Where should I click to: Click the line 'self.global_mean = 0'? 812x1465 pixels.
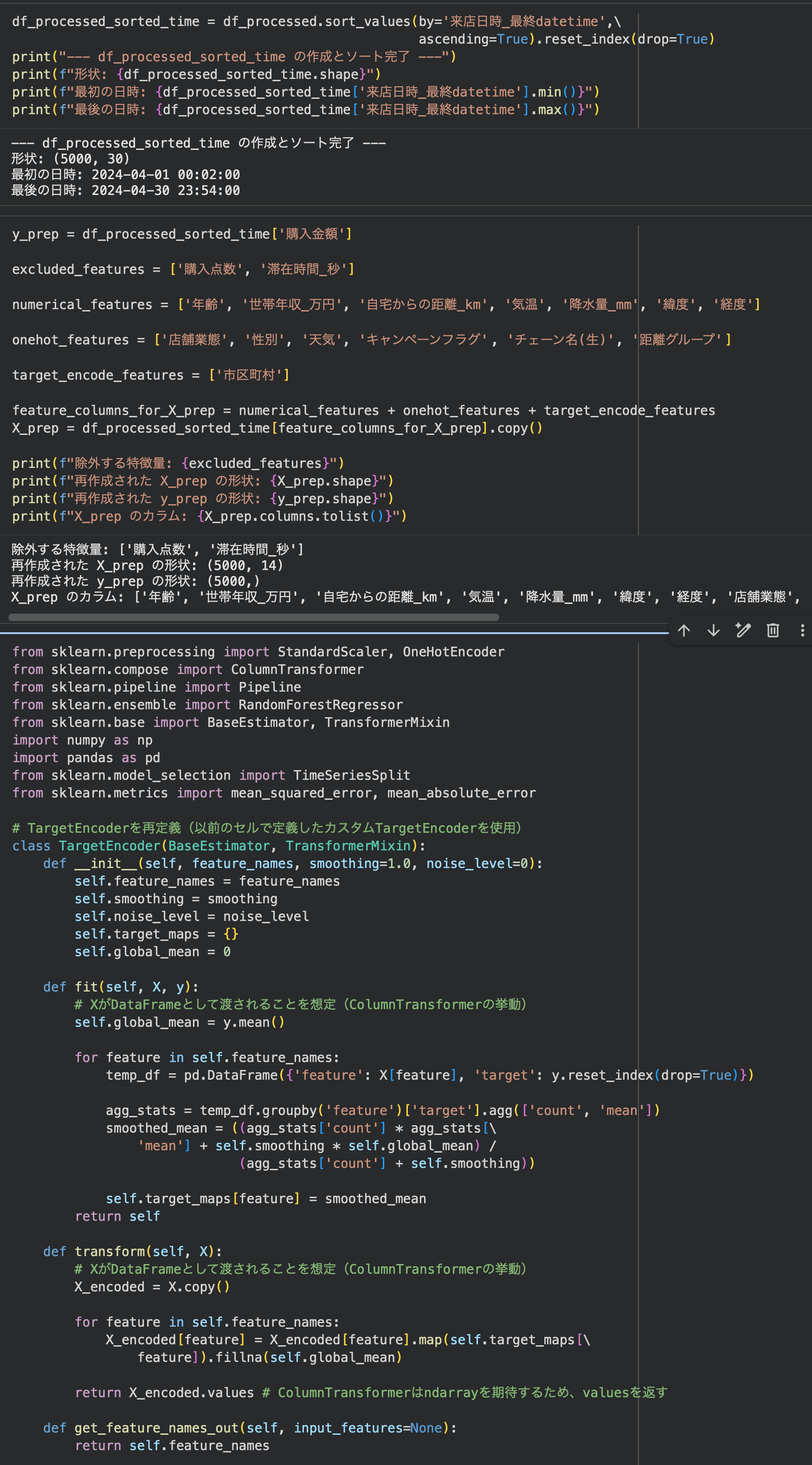click(152, 952)
